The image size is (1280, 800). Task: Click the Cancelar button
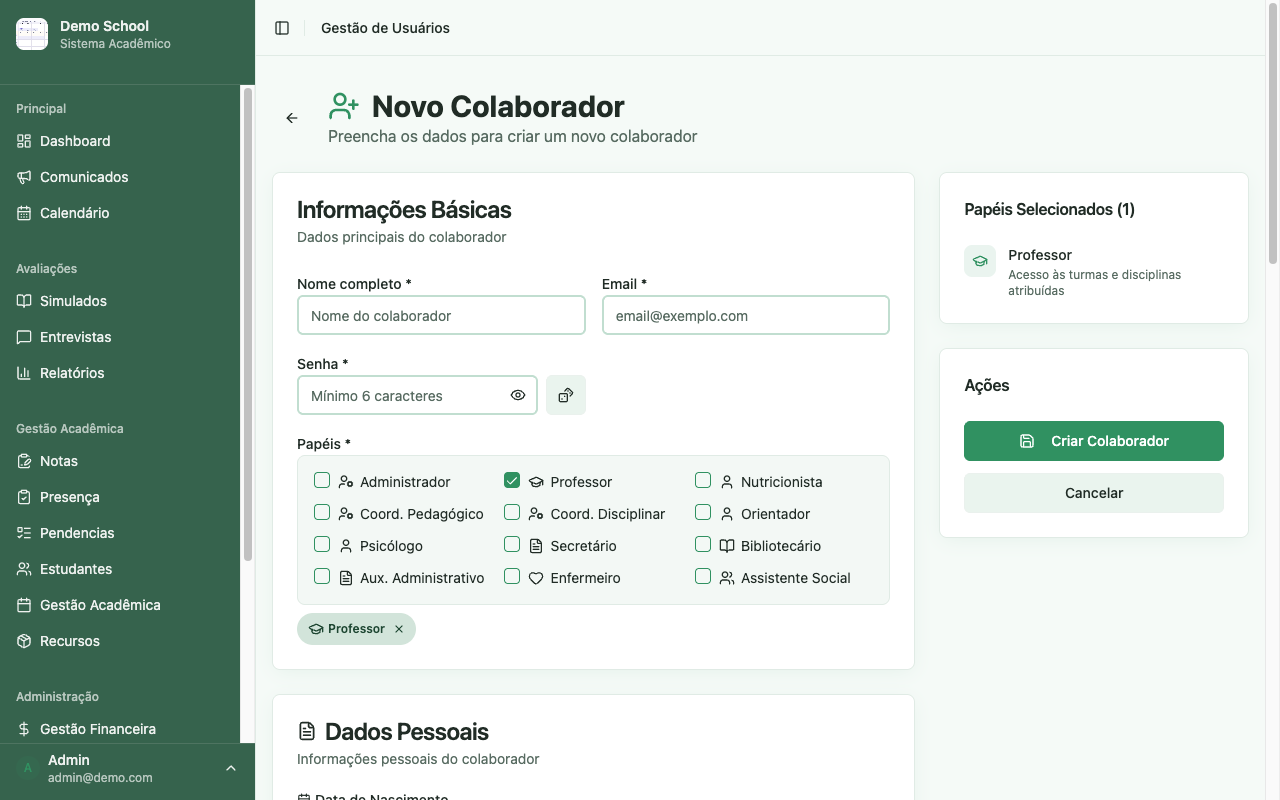coord(1094,493)
